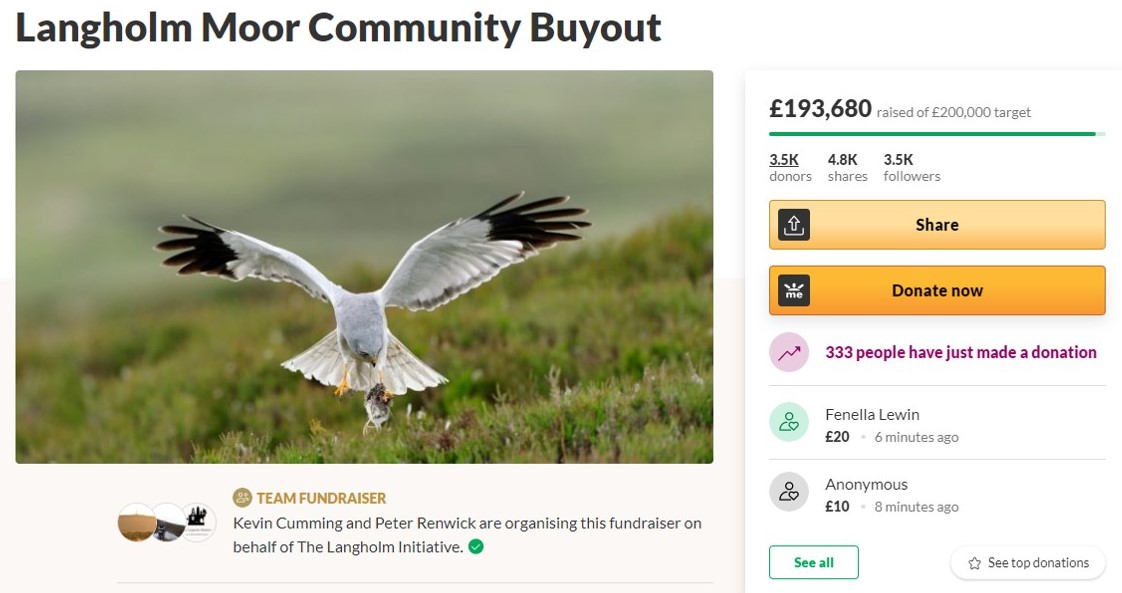This screenshot has width=1122, height=593.
Task: Click the Langholm Moor Community Buyout heading
Action: pyautogui.click(x=338, y=27)
